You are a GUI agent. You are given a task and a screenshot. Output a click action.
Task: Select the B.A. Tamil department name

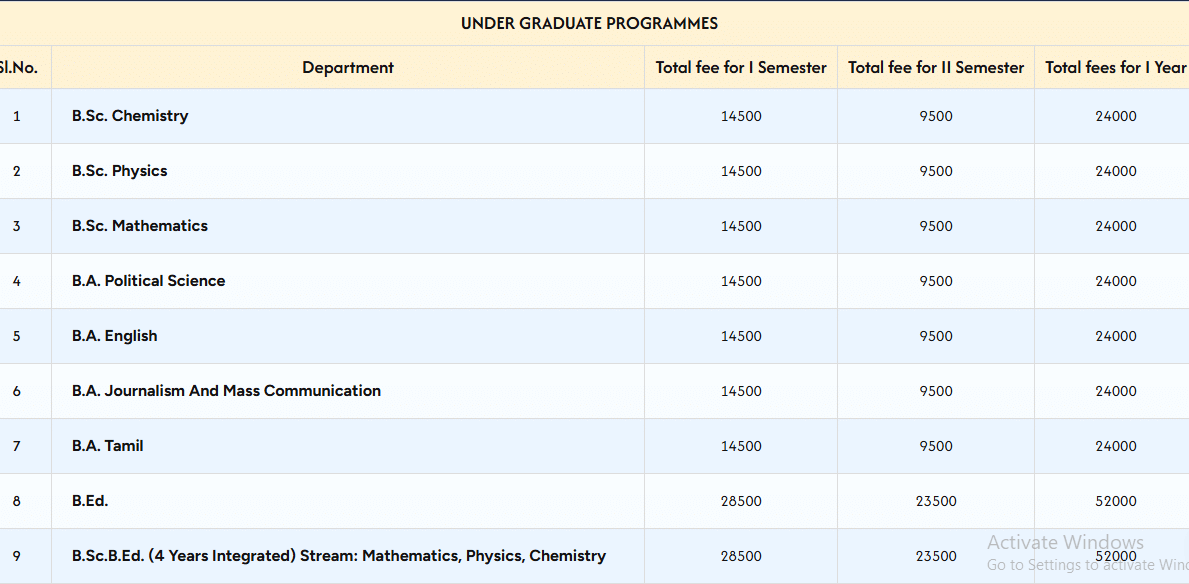click(x=108, y=446)
